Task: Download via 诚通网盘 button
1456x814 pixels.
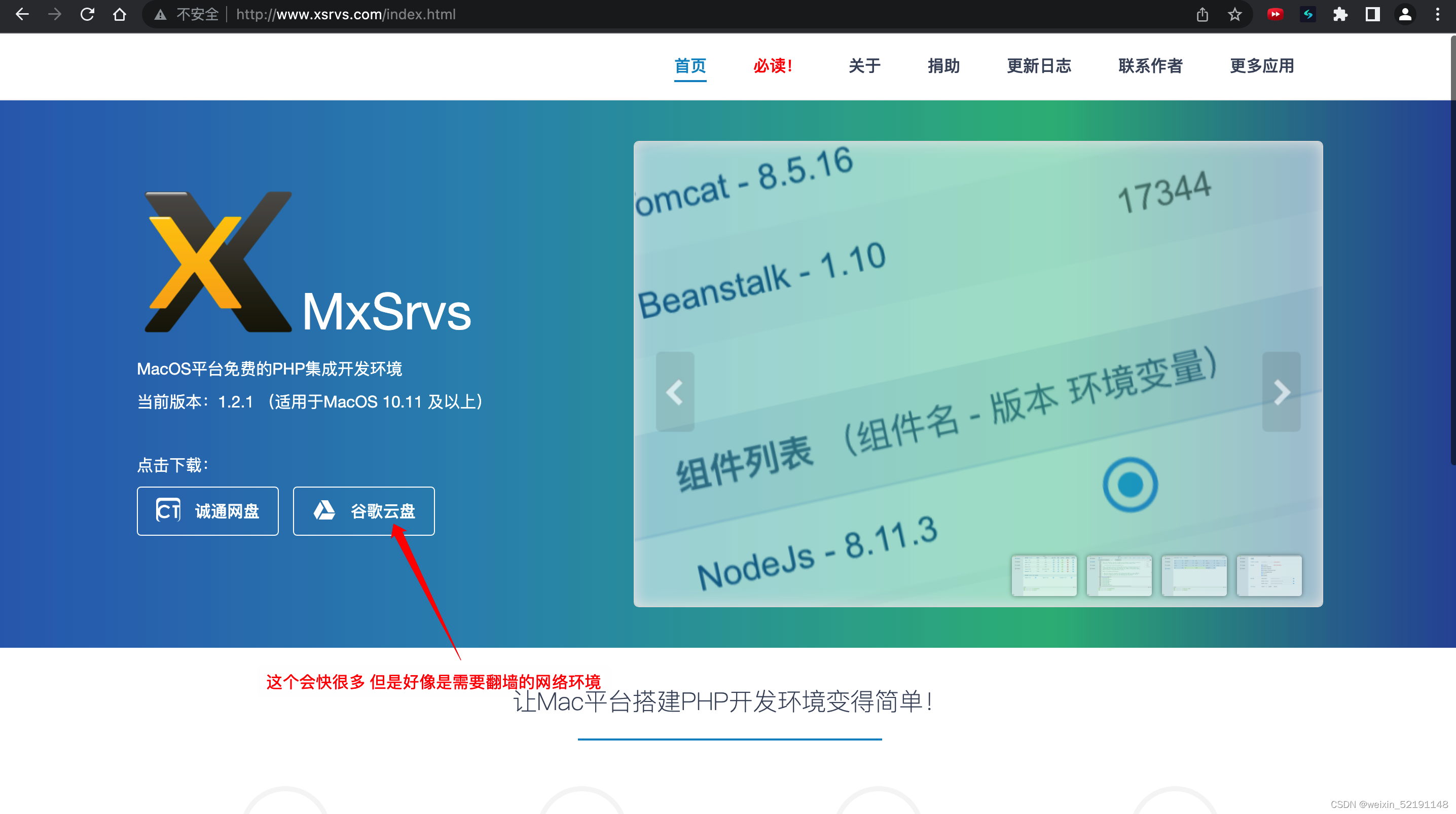Action: [x=207, y=511]
